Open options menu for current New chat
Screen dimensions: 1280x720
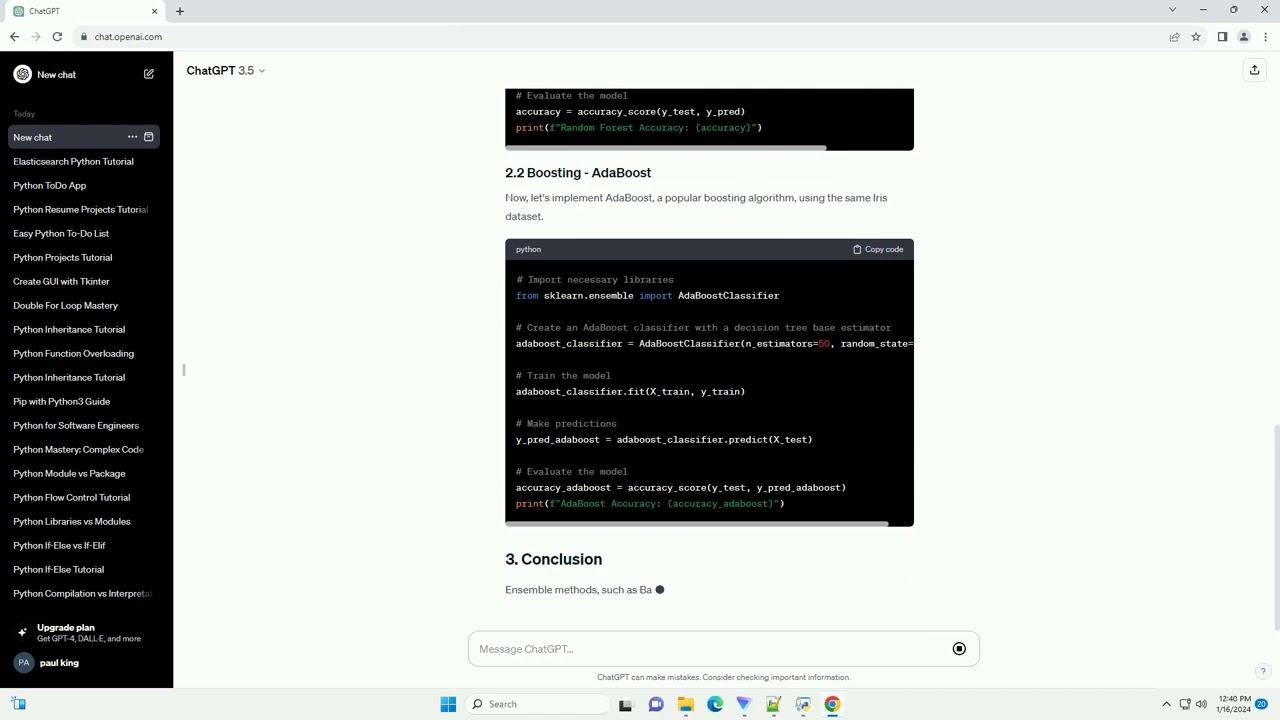click(132, 137)
